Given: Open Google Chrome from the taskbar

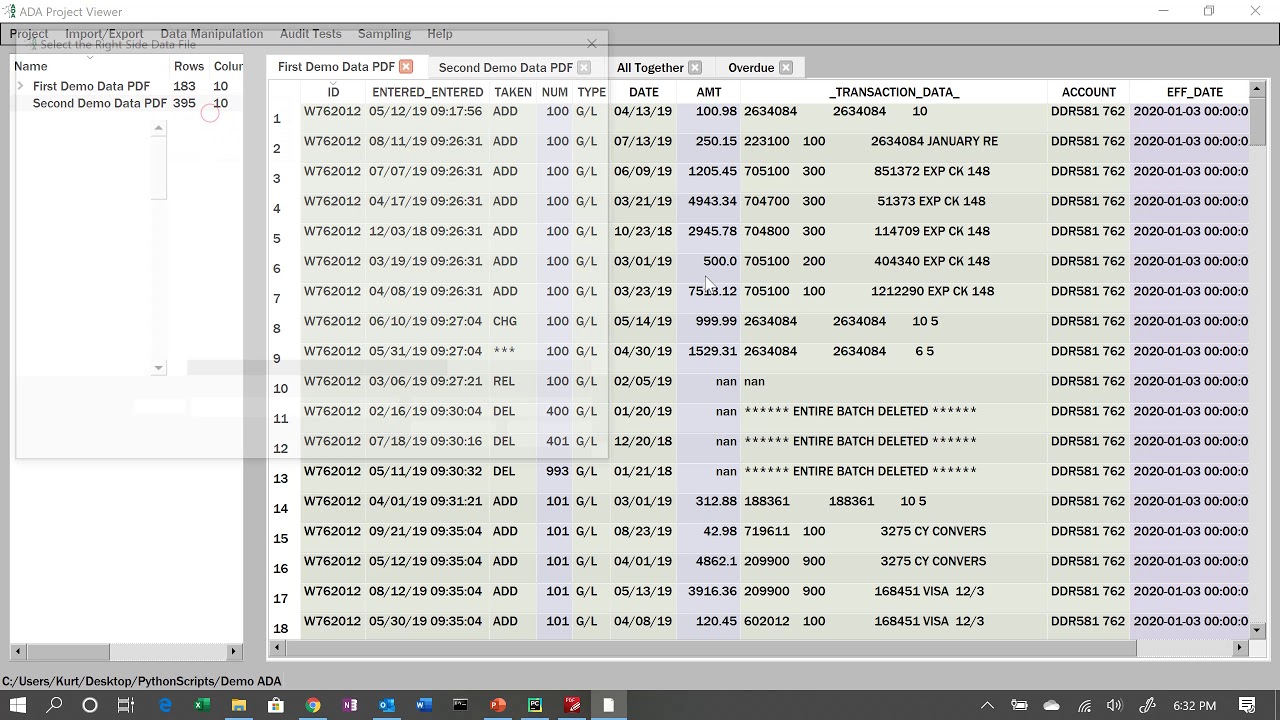Looking at the screenshot, I should point(313,705).
